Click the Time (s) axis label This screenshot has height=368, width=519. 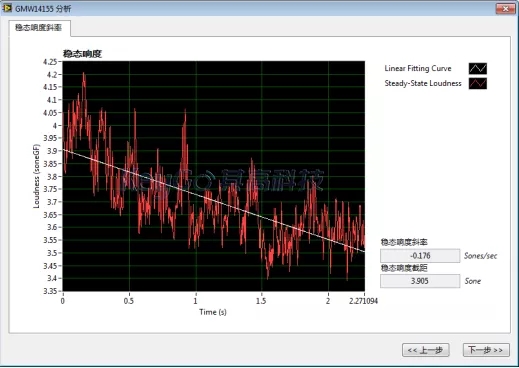pyautogui.click(x=213, y=312)
